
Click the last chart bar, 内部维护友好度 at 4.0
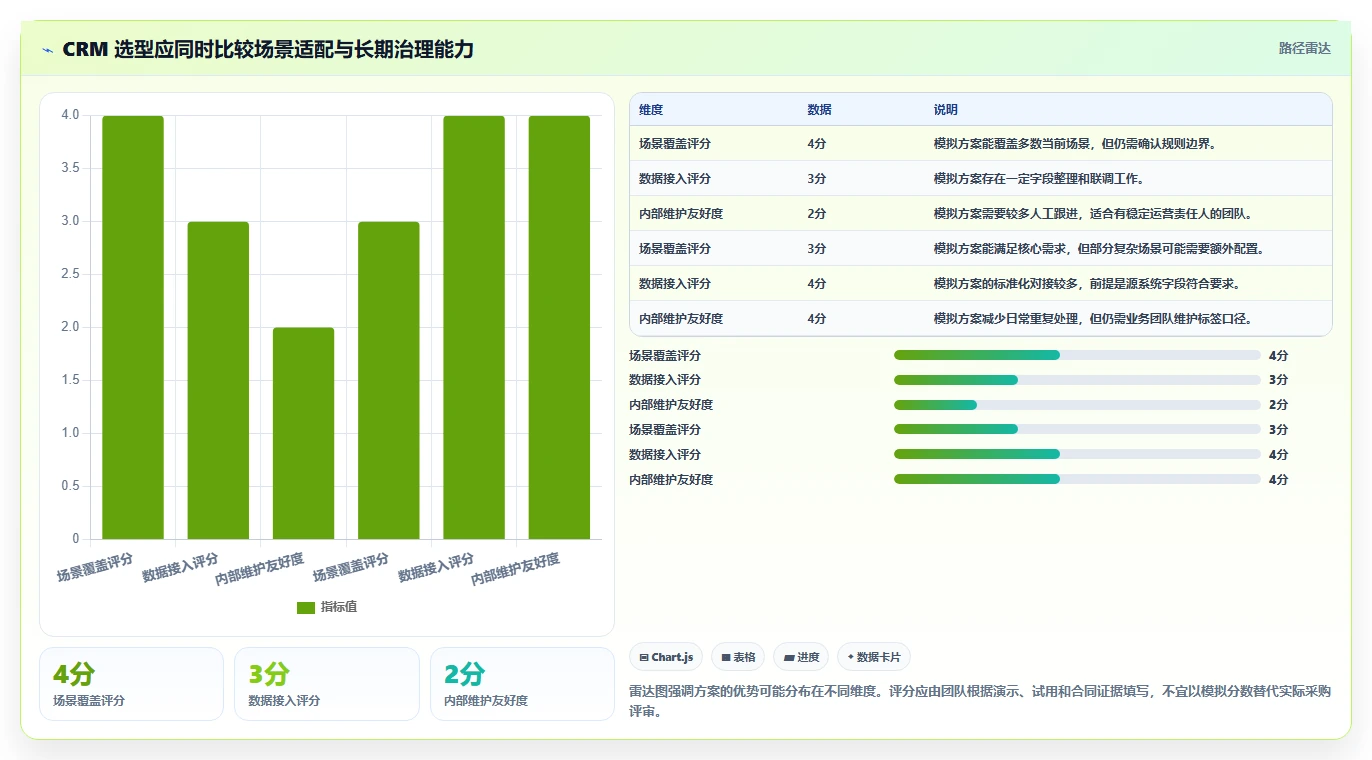[x=559, y=327]
